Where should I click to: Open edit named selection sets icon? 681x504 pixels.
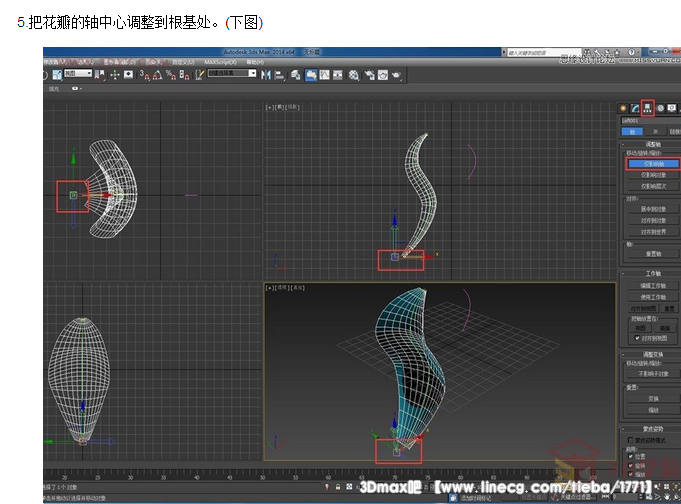pos(199,75)
